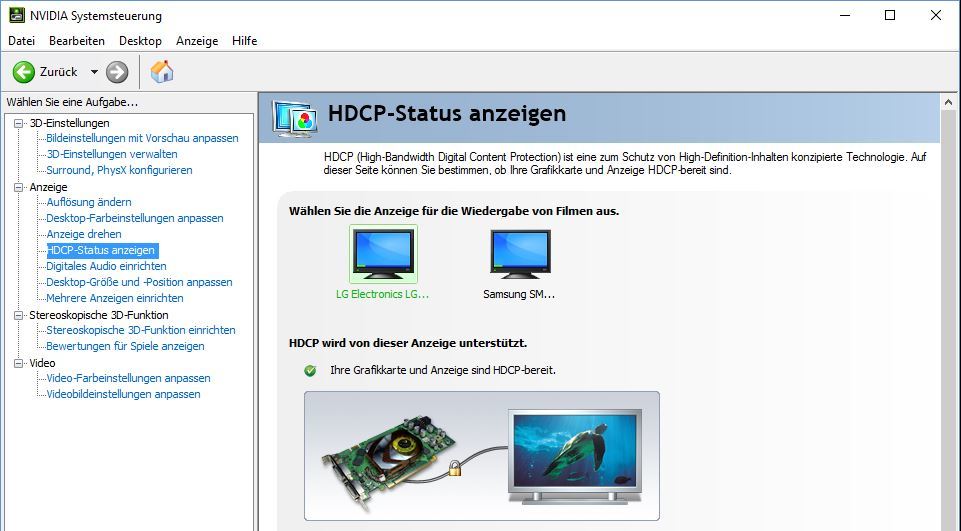Image resolution: width=961 pixels, height=531 pixels.
Task: Click the green Zurück back arrow icon
Action: click(x=23, y=72)
